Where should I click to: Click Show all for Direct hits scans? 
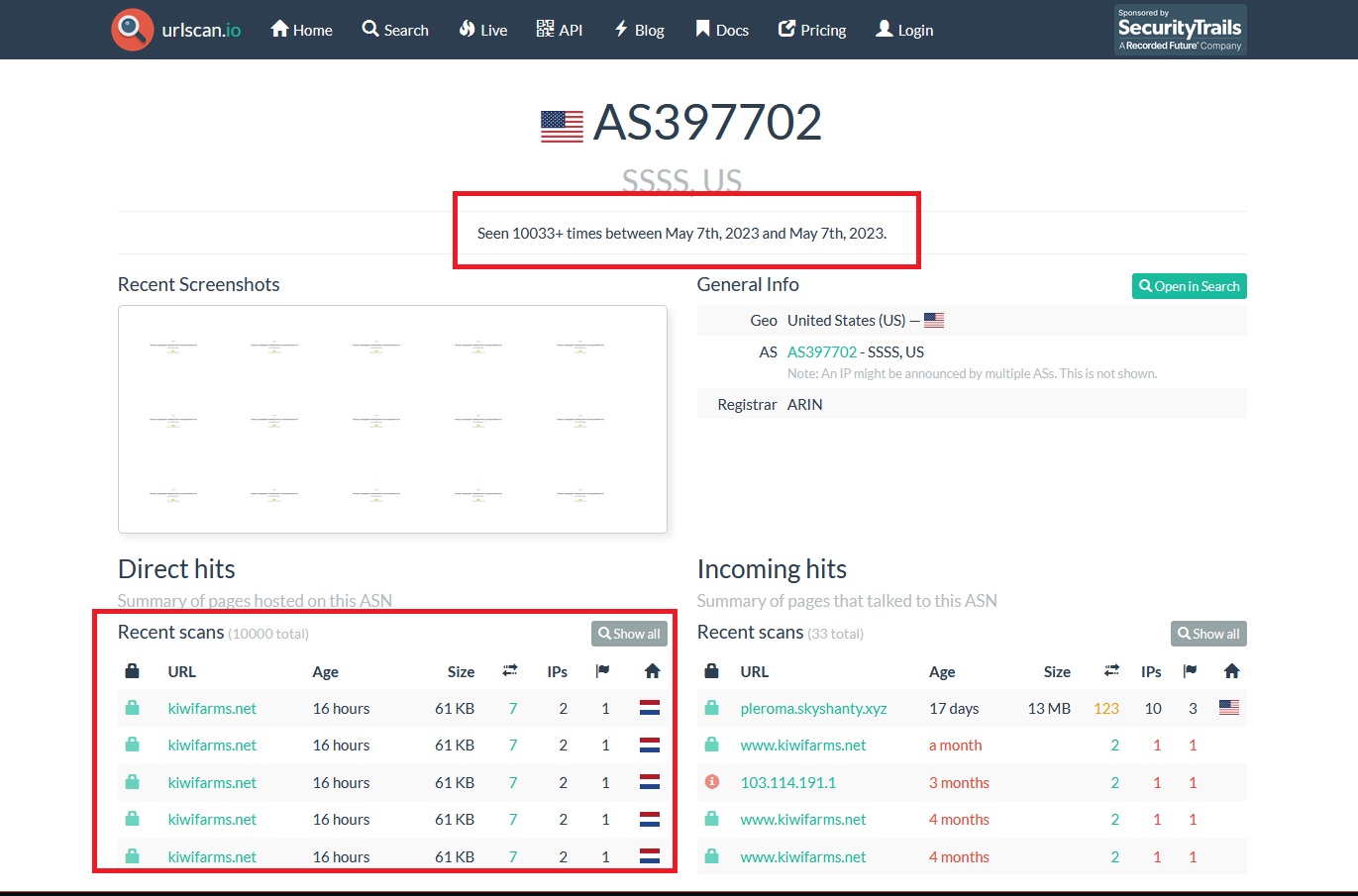pyautogui.click(x=629, y=634)
